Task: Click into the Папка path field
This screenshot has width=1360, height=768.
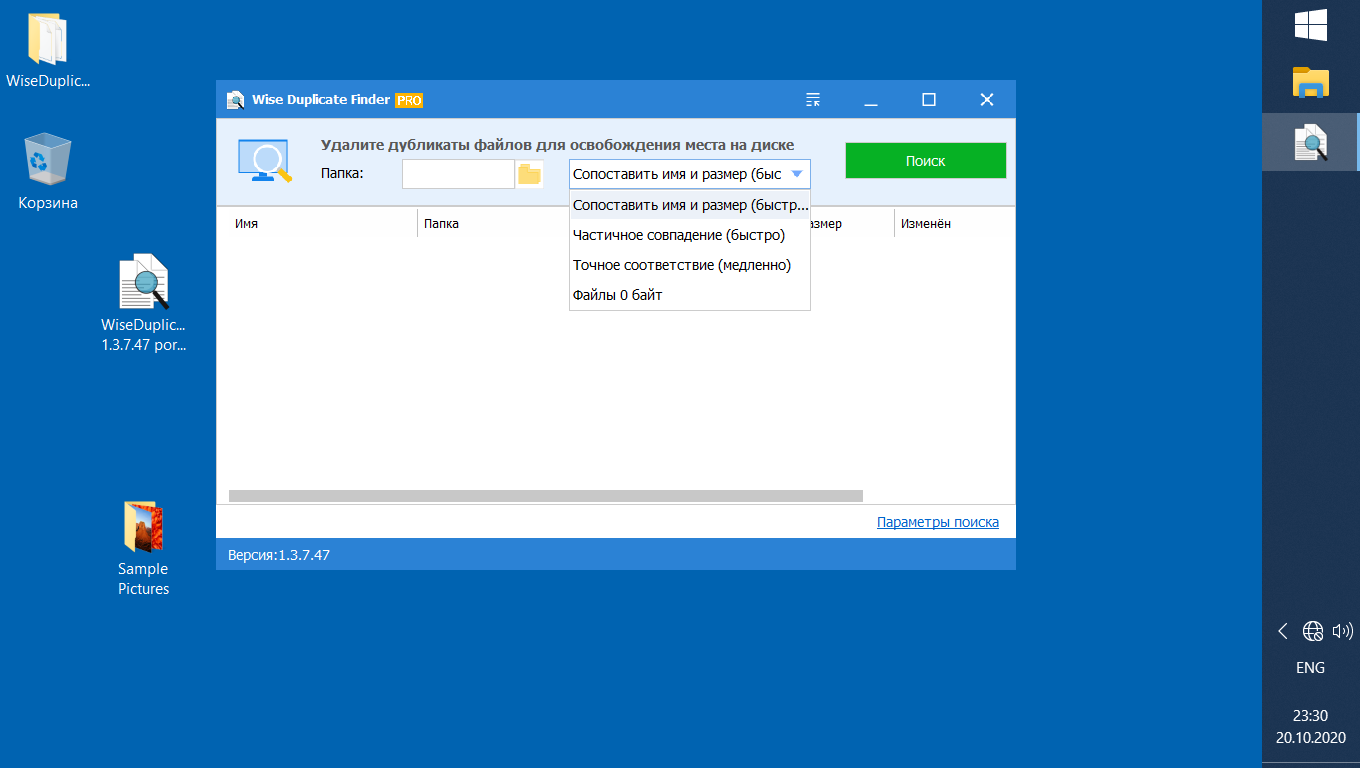Action: click(458, 174)
